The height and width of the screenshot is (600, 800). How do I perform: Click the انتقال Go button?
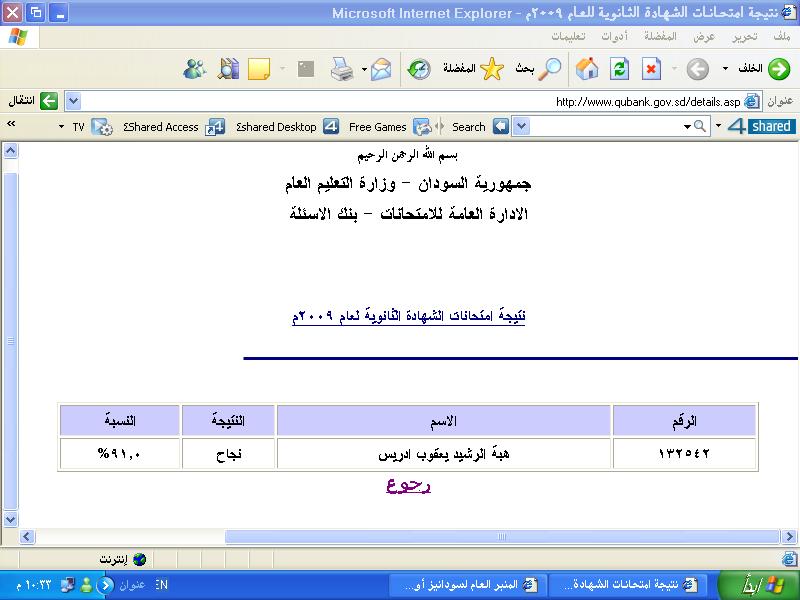38,101
